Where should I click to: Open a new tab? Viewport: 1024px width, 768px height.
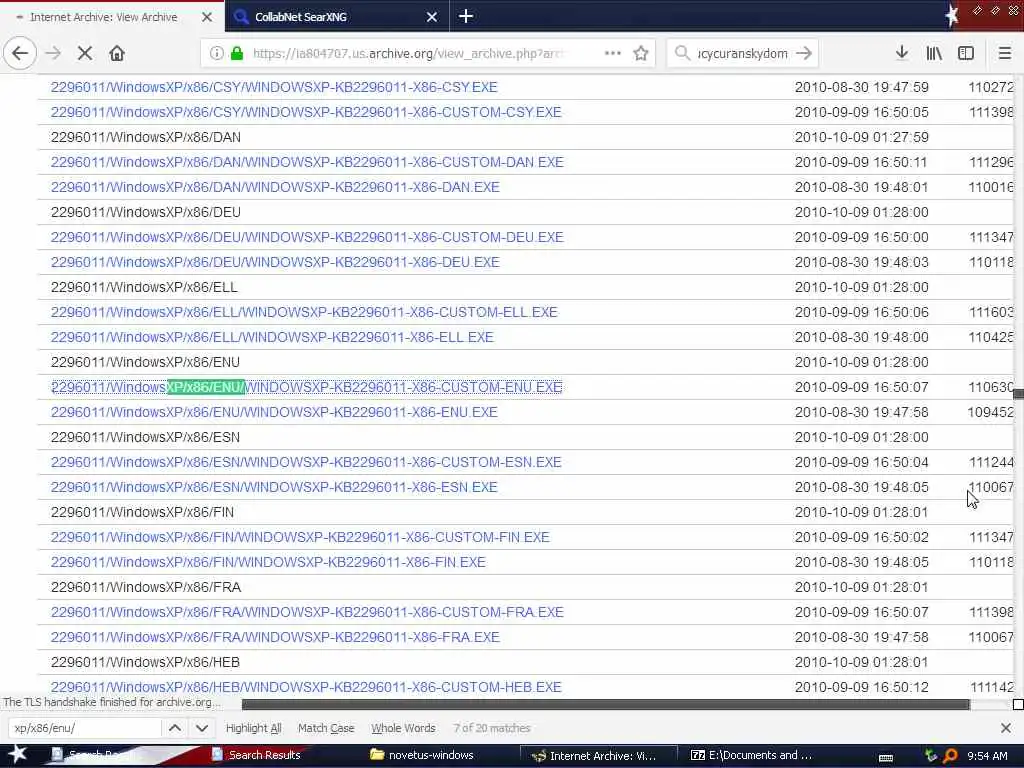466,16
